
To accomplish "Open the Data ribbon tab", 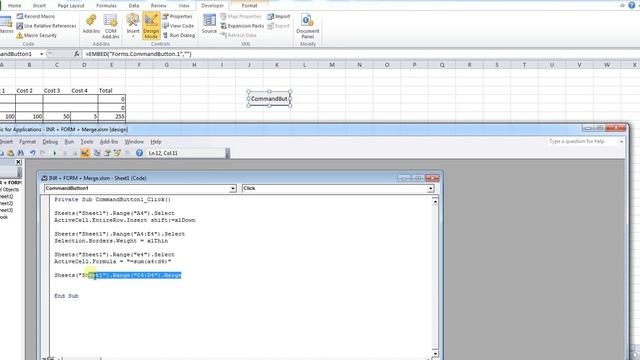I will (x=134, y=6).
